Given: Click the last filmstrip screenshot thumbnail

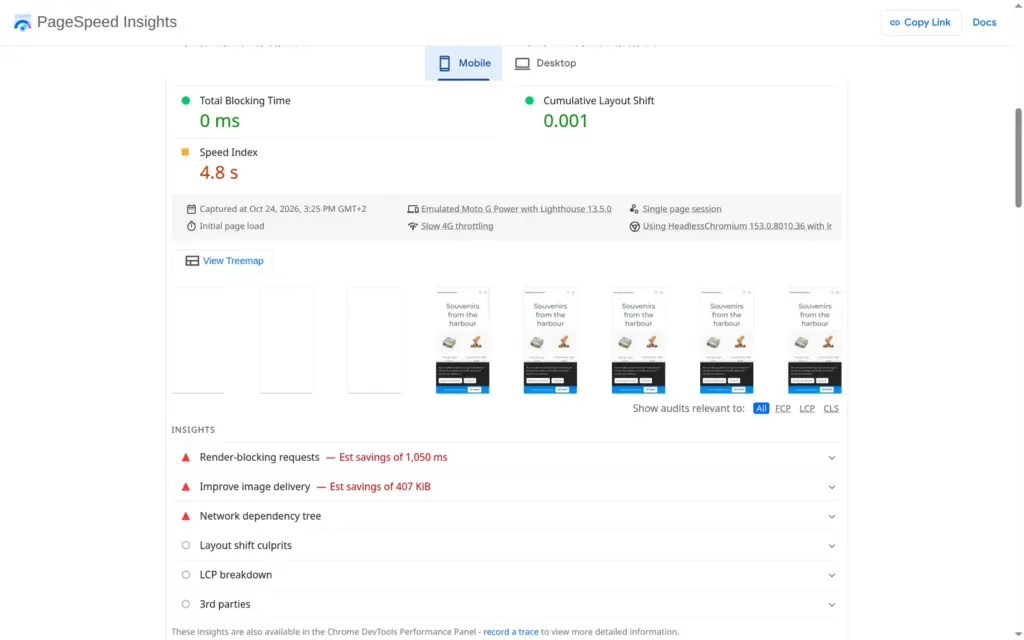Looking at the screenshot, I should 814,340.
